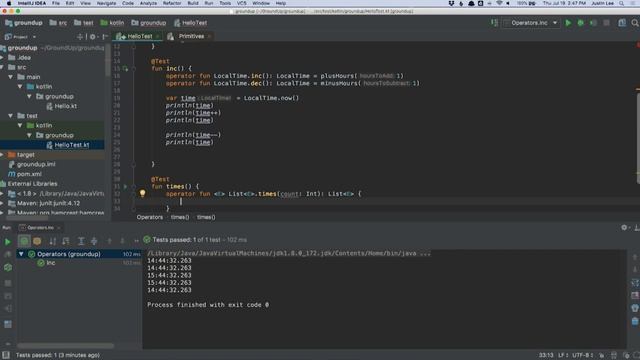The image size is (640, 360).
Task: Go to previous failed test arrow
Action: [x=109, y=241]
